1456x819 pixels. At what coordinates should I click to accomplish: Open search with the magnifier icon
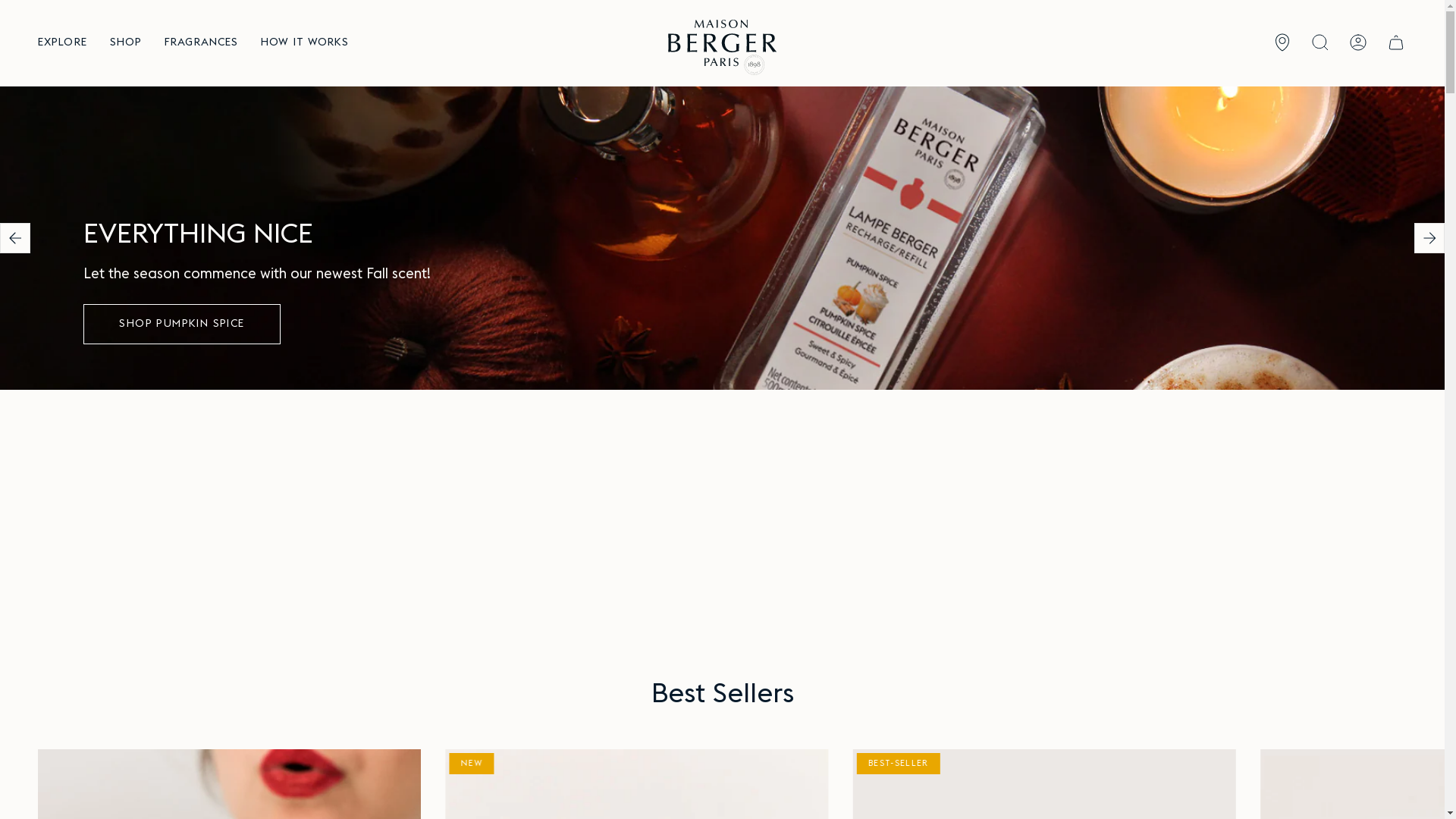click(1319, 42)
